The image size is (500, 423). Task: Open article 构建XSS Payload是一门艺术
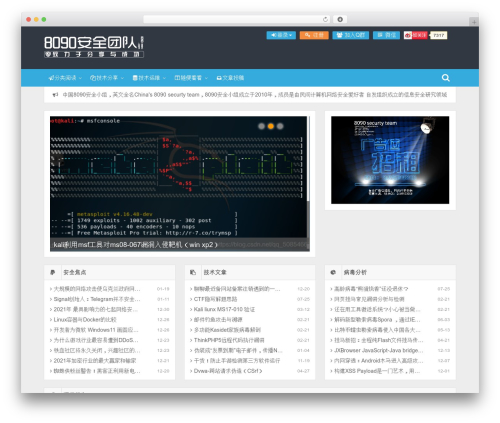(377, 371)
